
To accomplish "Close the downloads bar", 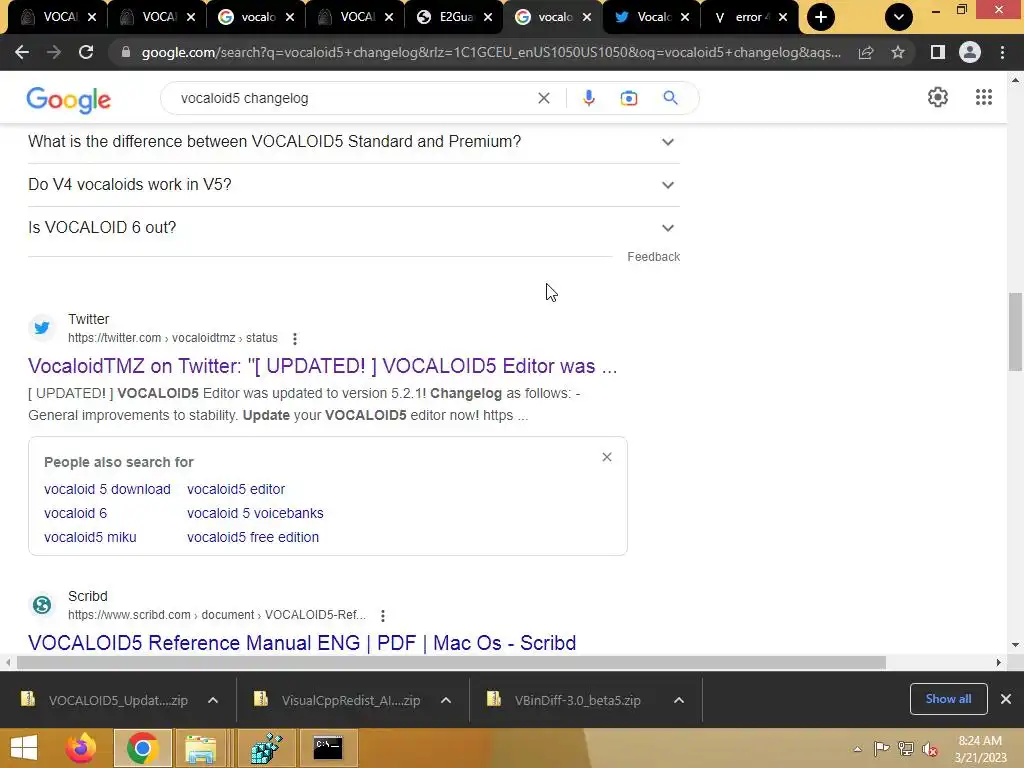I will pos(1006,699).
